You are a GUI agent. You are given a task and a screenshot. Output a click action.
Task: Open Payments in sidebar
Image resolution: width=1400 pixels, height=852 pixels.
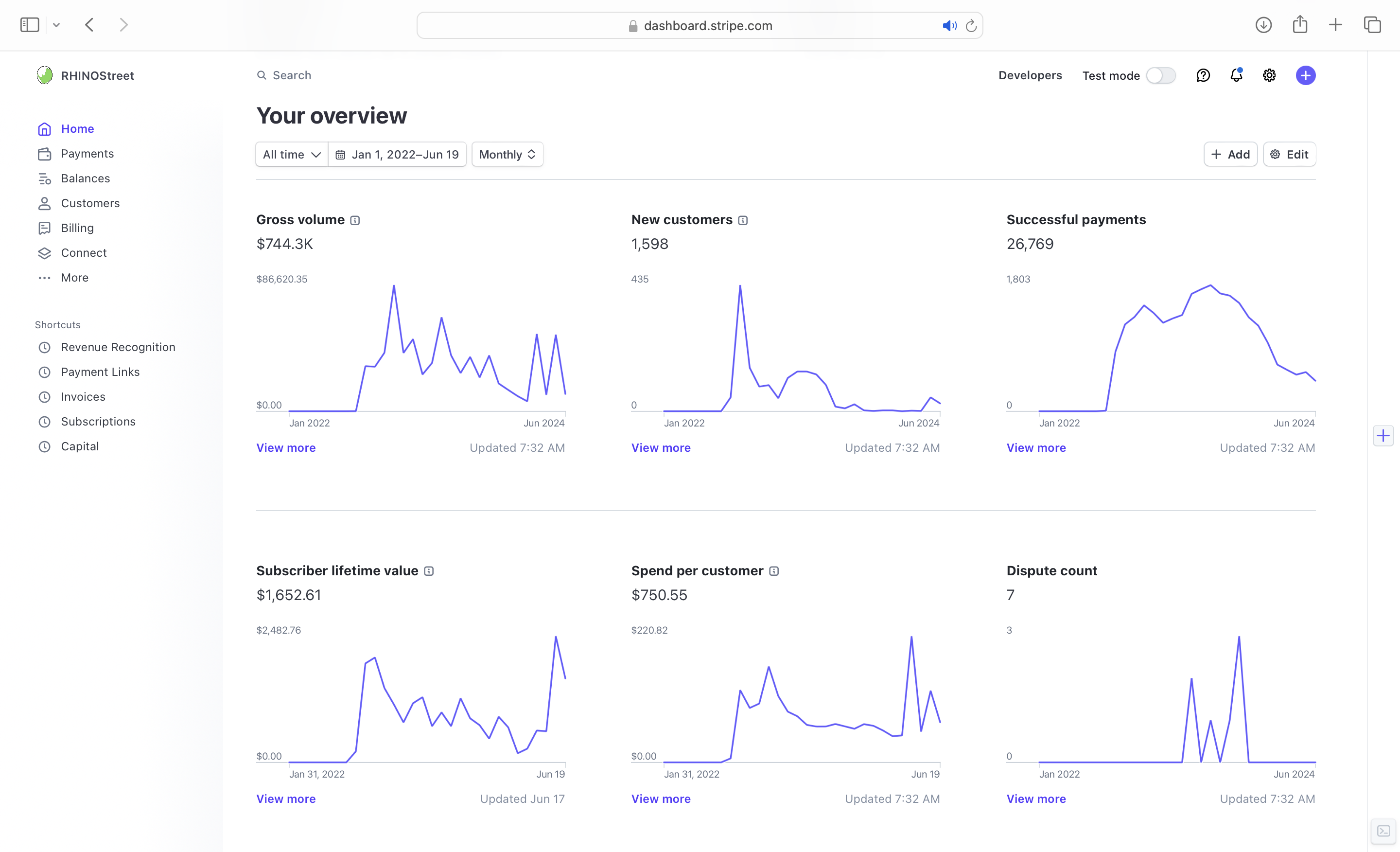coord(87,154)
